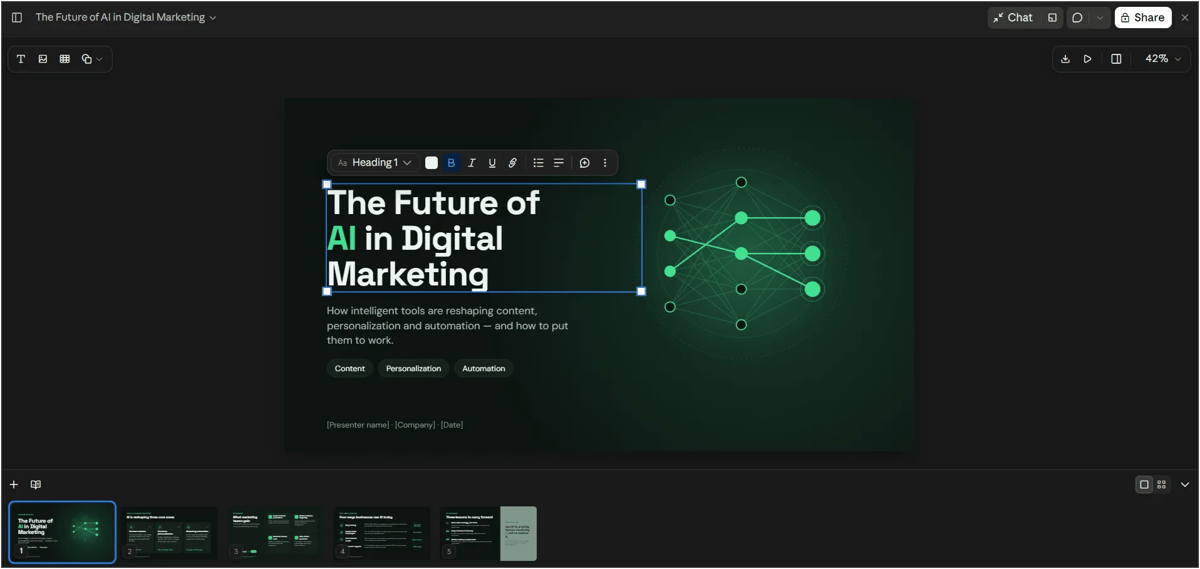Click the pop-out icon beside Chat
The image size is (1200, 569).
pyautogui.click(x=1052, y=17)
